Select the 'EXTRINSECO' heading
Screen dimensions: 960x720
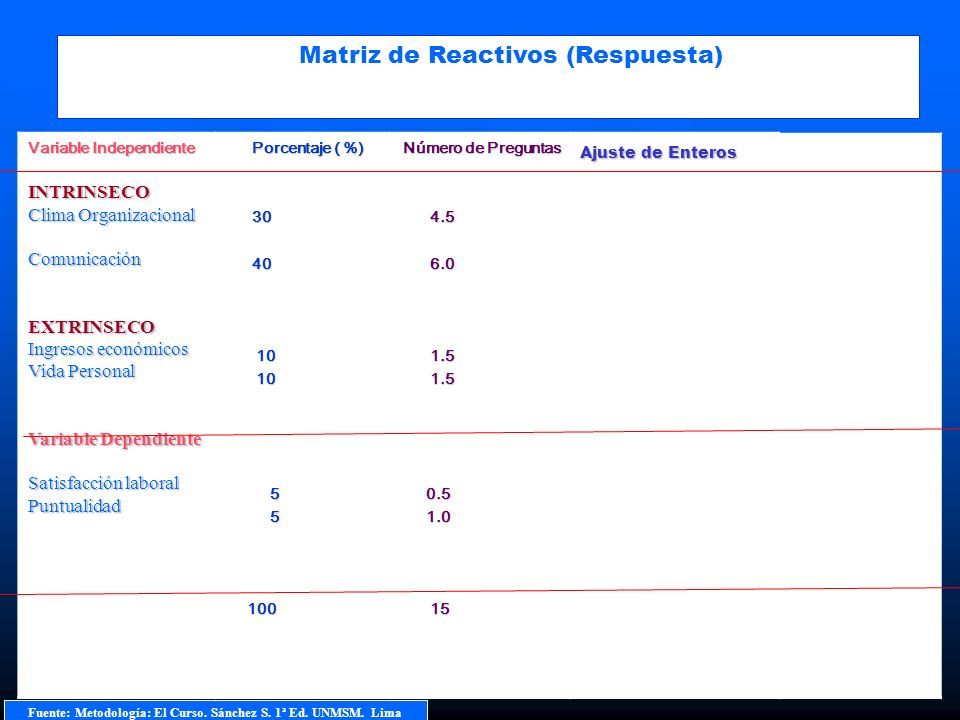click(x=91, y=327)
